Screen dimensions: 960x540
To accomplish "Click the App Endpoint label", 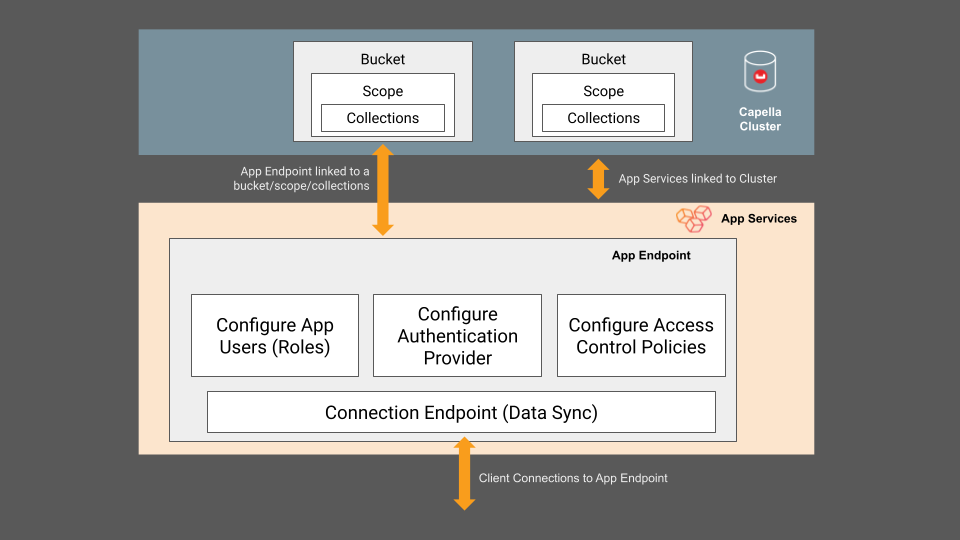I will tap(651, 255).
